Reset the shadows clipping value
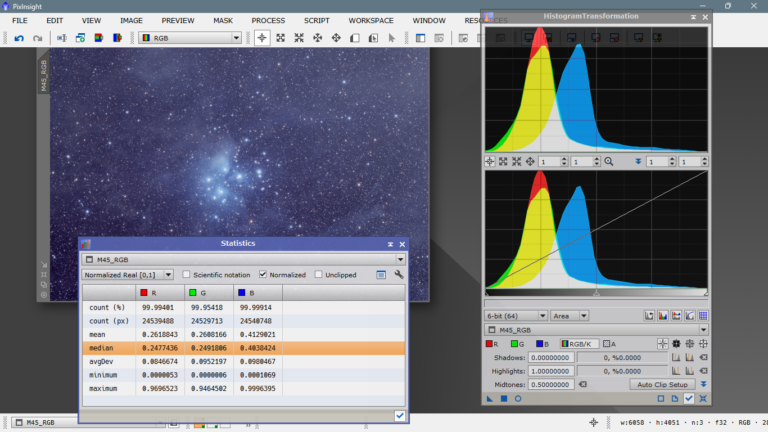Screen dimensions: 768x432 704,357
